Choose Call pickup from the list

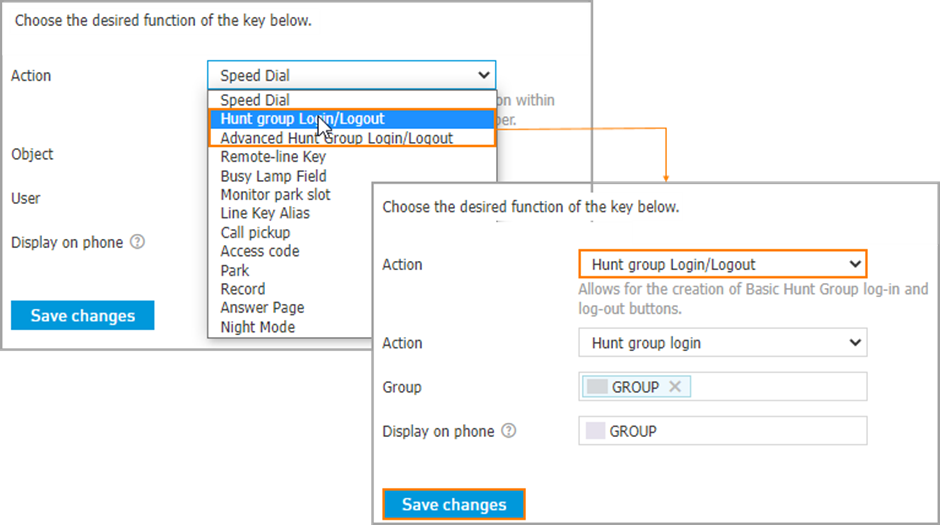click(x=255, y=233)
